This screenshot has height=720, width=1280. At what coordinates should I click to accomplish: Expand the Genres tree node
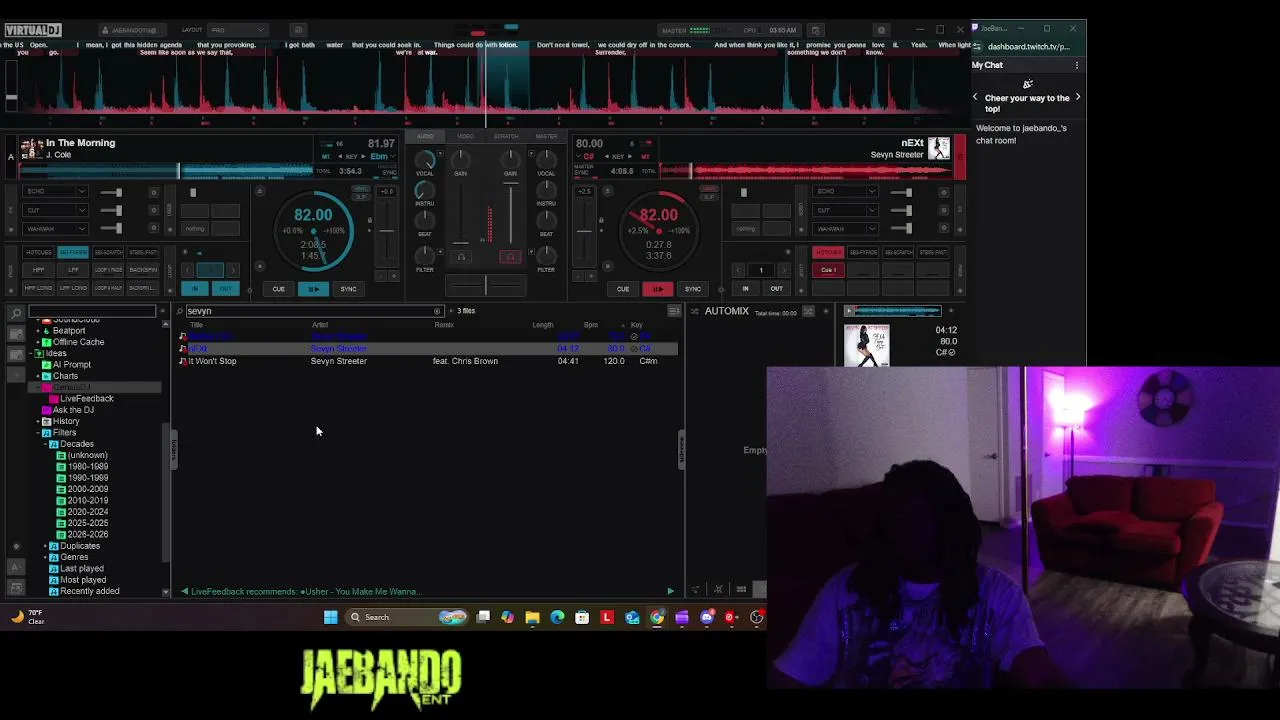coord(46,557)
